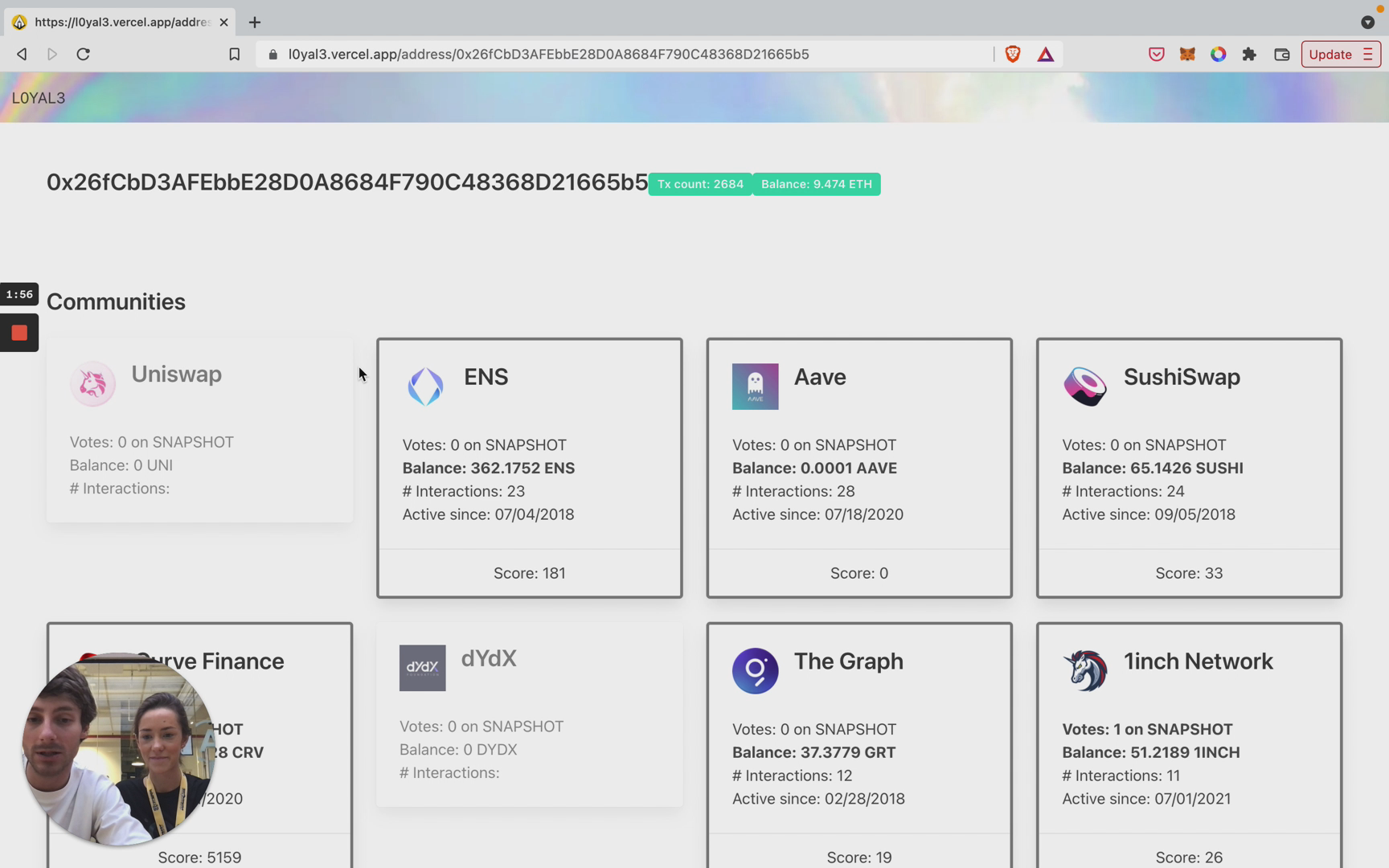Click the 1:56 recording timer
The width and height of the screenshot is (1389, 868).
coord(19,294)
